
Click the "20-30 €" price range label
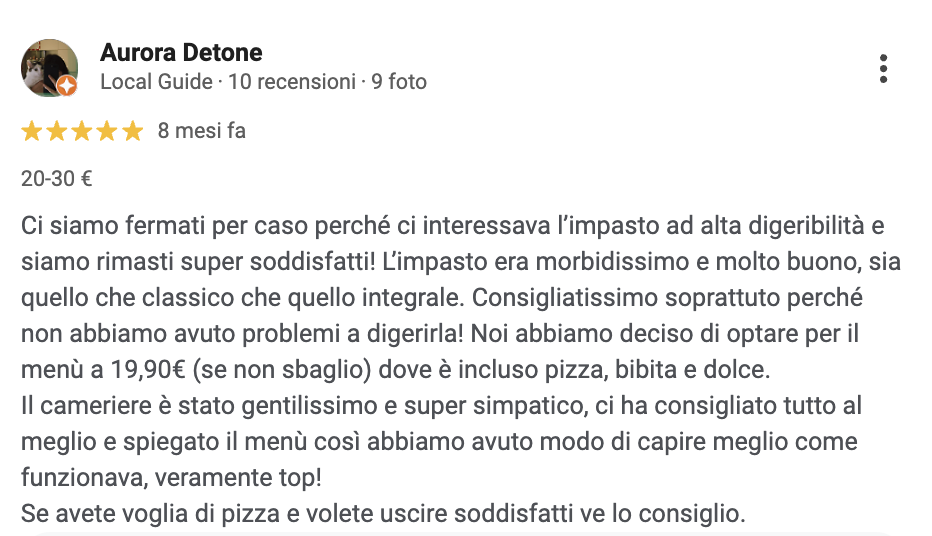57,180
